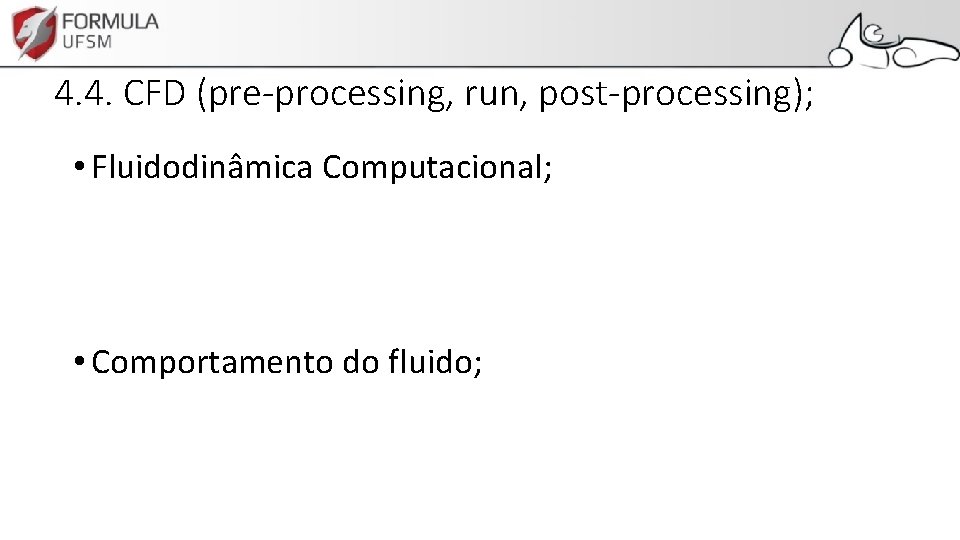
Task: Click the bullet before Fluidodinâmica Computacional
Action: click(78, 168)
